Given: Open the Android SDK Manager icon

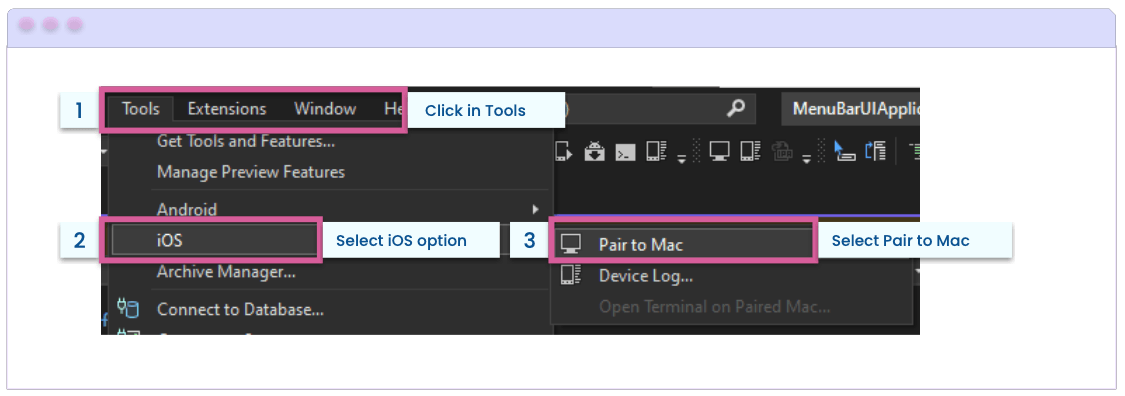Looking at the screenshot, I should click(x=595, y=151).
